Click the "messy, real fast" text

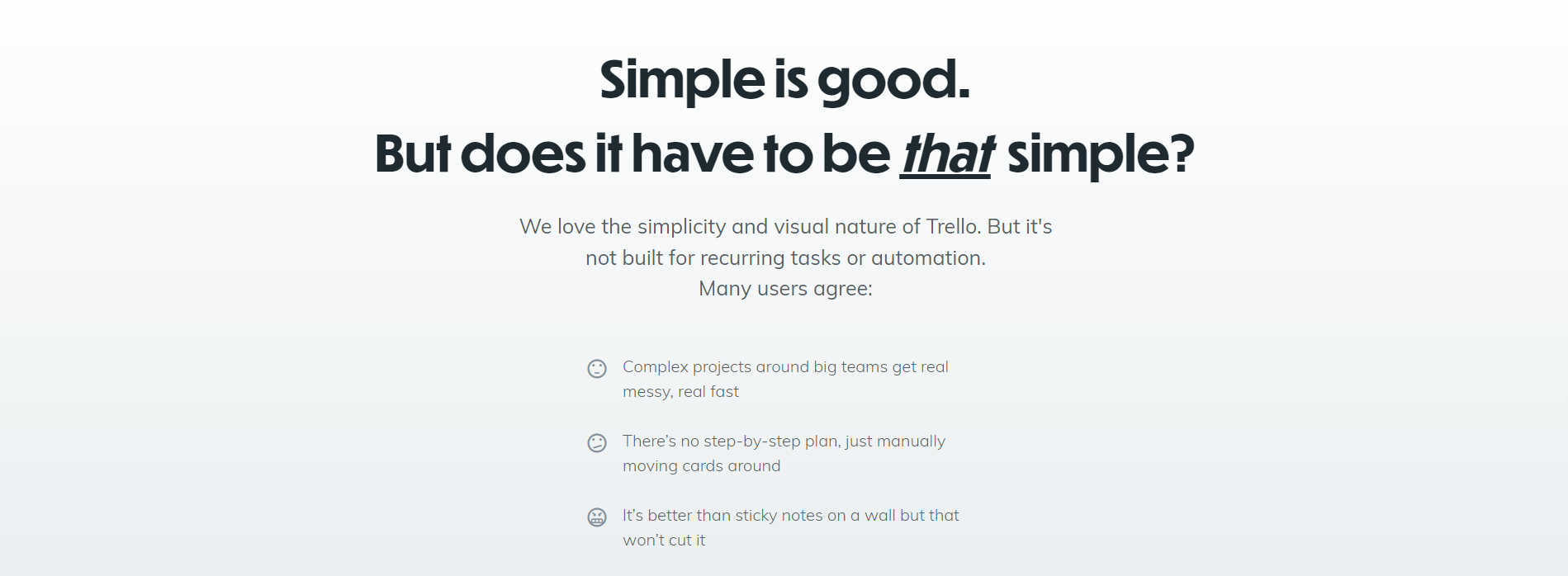pos(680,392)
